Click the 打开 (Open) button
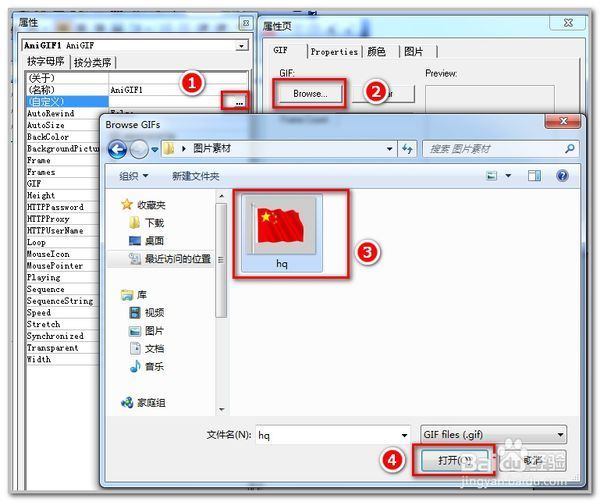The width and height of the screenshot is (600, 502). pyautogui.click(x=452, y=461)
